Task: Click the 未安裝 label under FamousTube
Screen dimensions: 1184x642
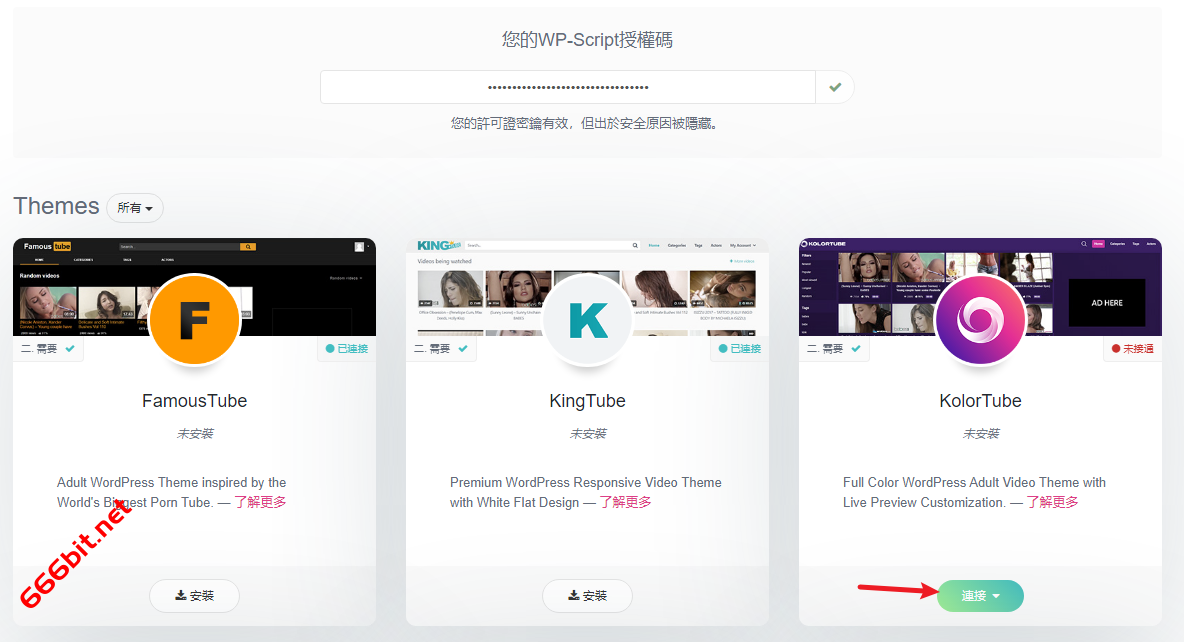Action: coord(195,434)
